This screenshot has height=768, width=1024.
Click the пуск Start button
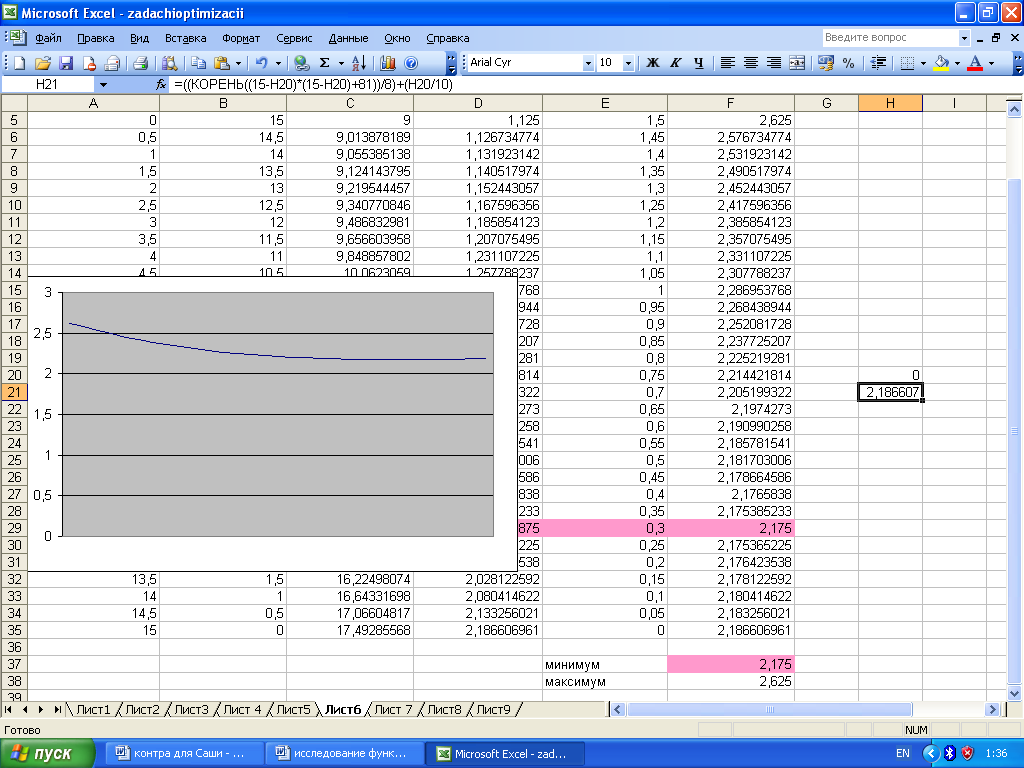coord(48,753)
